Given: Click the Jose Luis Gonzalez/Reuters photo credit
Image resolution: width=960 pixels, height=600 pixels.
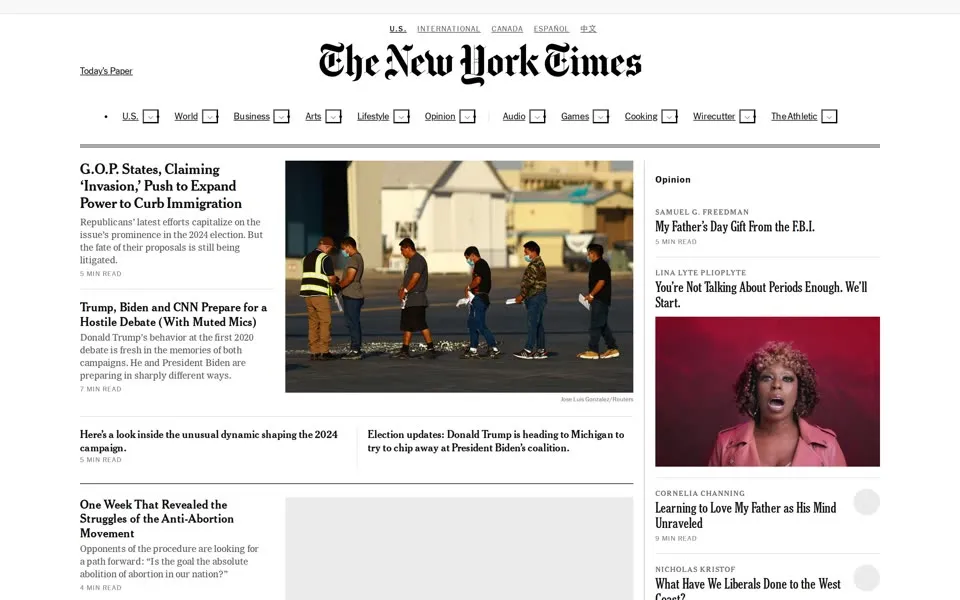Looking at the screenshot, I should pos(597,399).
